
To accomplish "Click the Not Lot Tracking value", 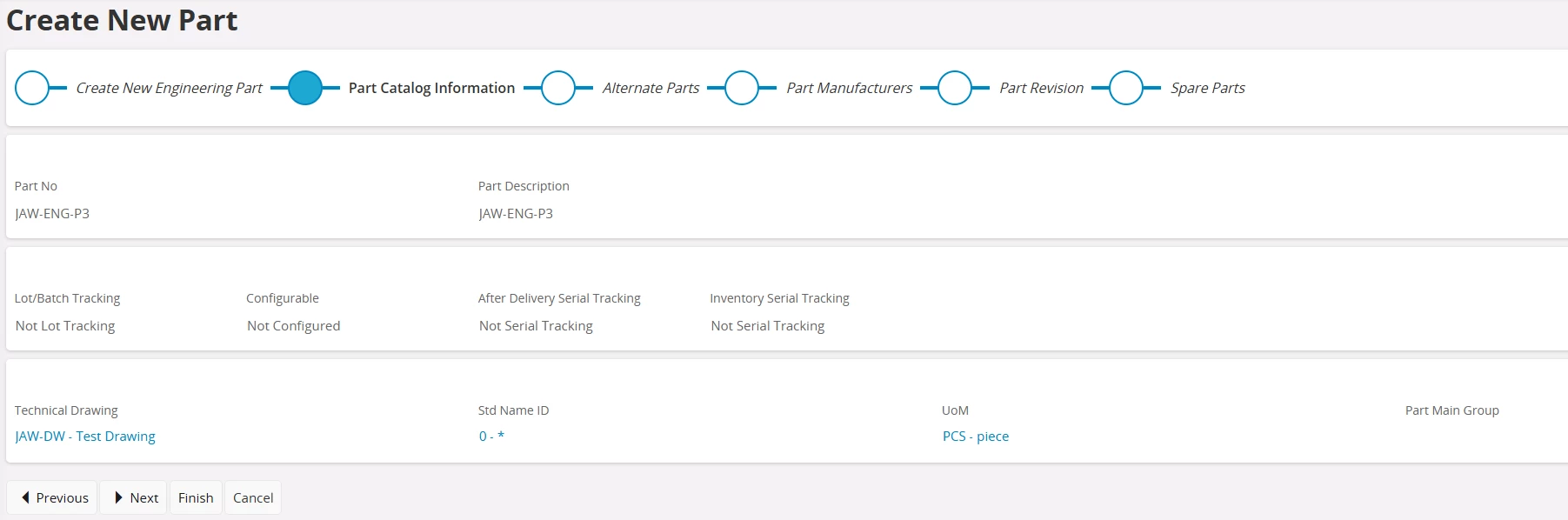I will point(65,326).
